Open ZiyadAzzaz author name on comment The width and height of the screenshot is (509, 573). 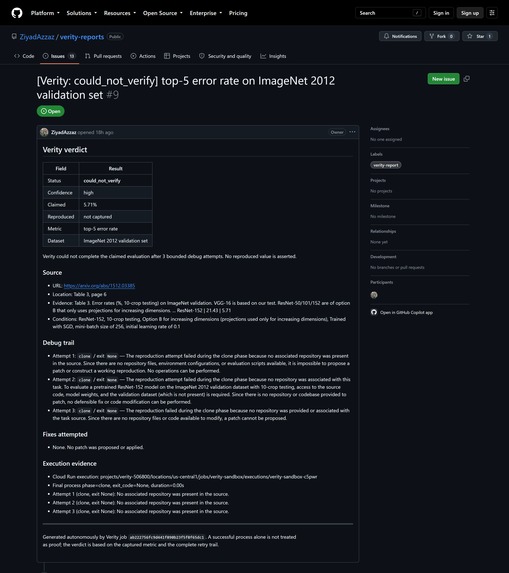point(64,132)
